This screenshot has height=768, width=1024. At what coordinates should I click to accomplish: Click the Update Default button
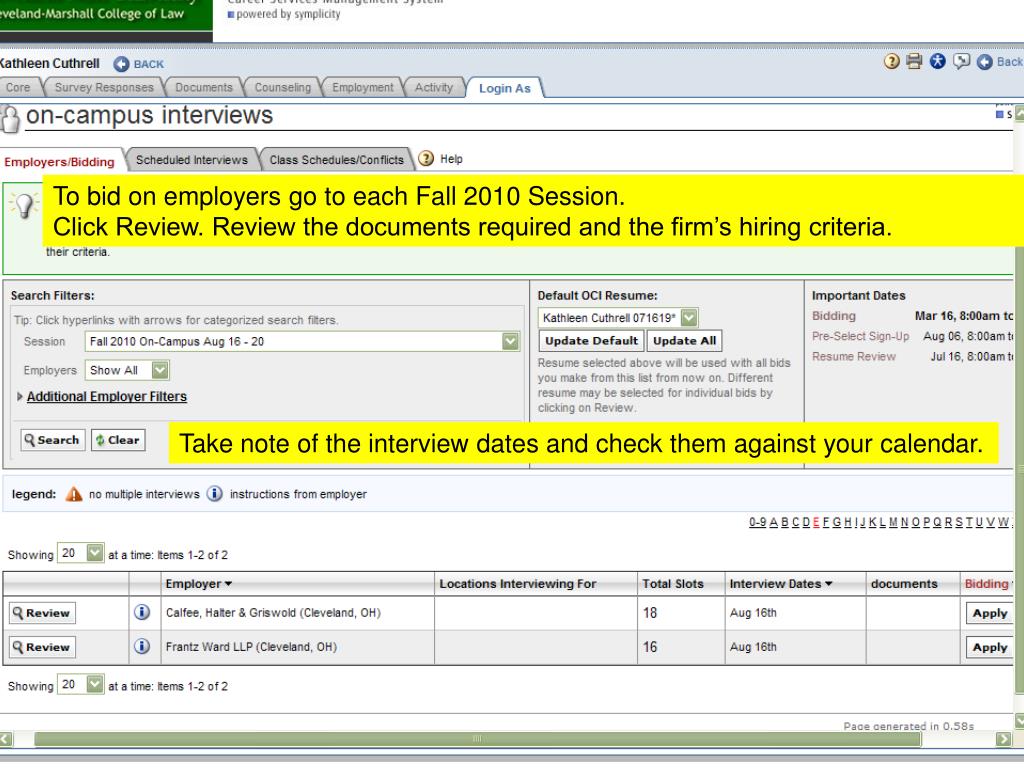[592, 341]
